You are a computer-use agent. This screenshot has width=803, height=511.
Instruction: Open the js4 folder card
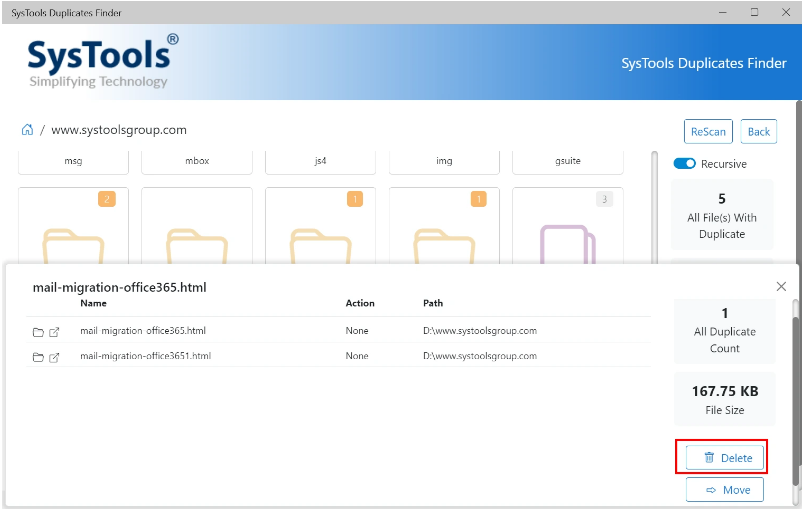[321, 162]
